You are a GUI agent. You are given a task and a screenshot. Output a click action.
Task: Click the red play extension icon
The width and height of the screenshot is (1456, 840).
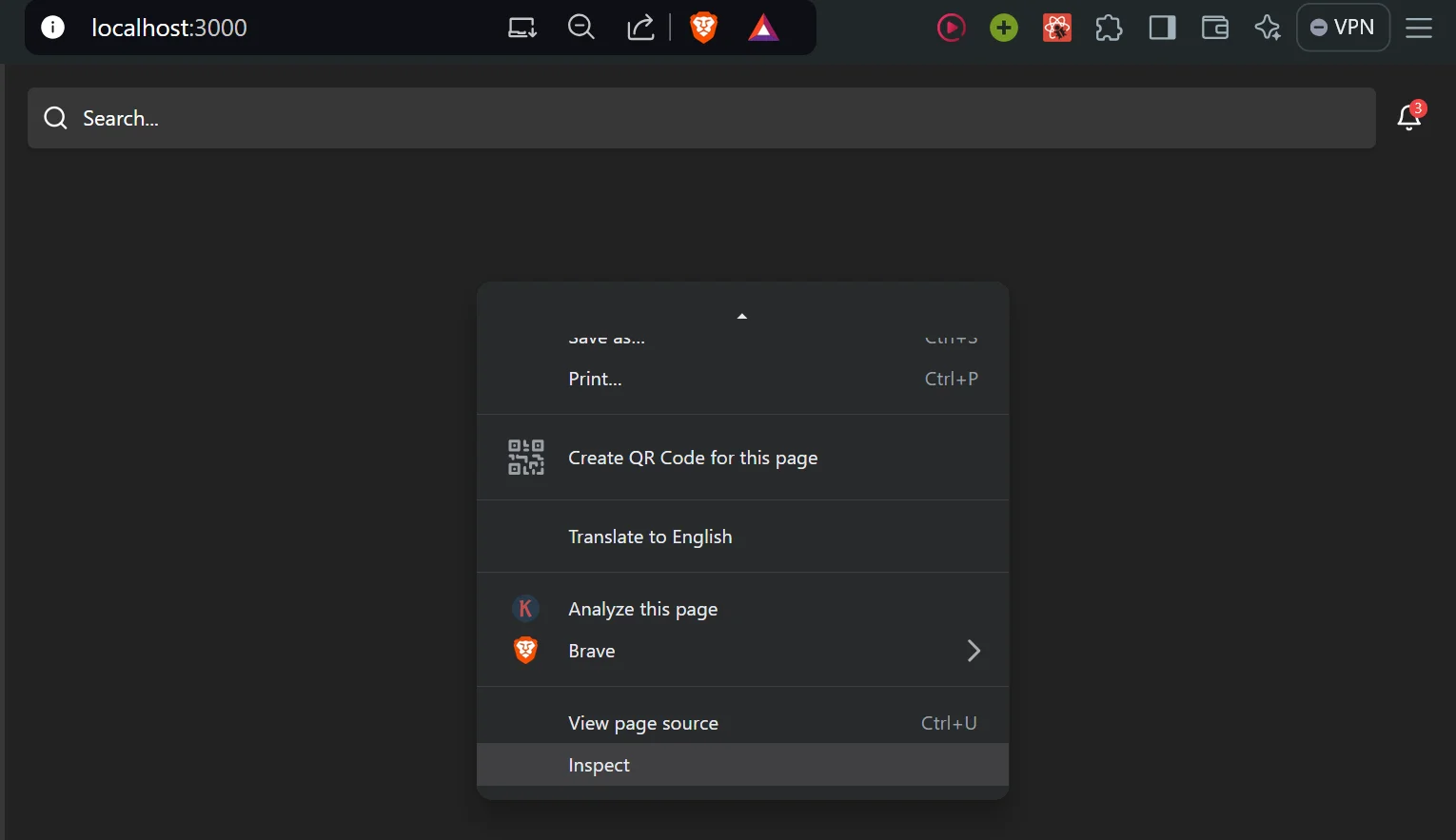951,28
